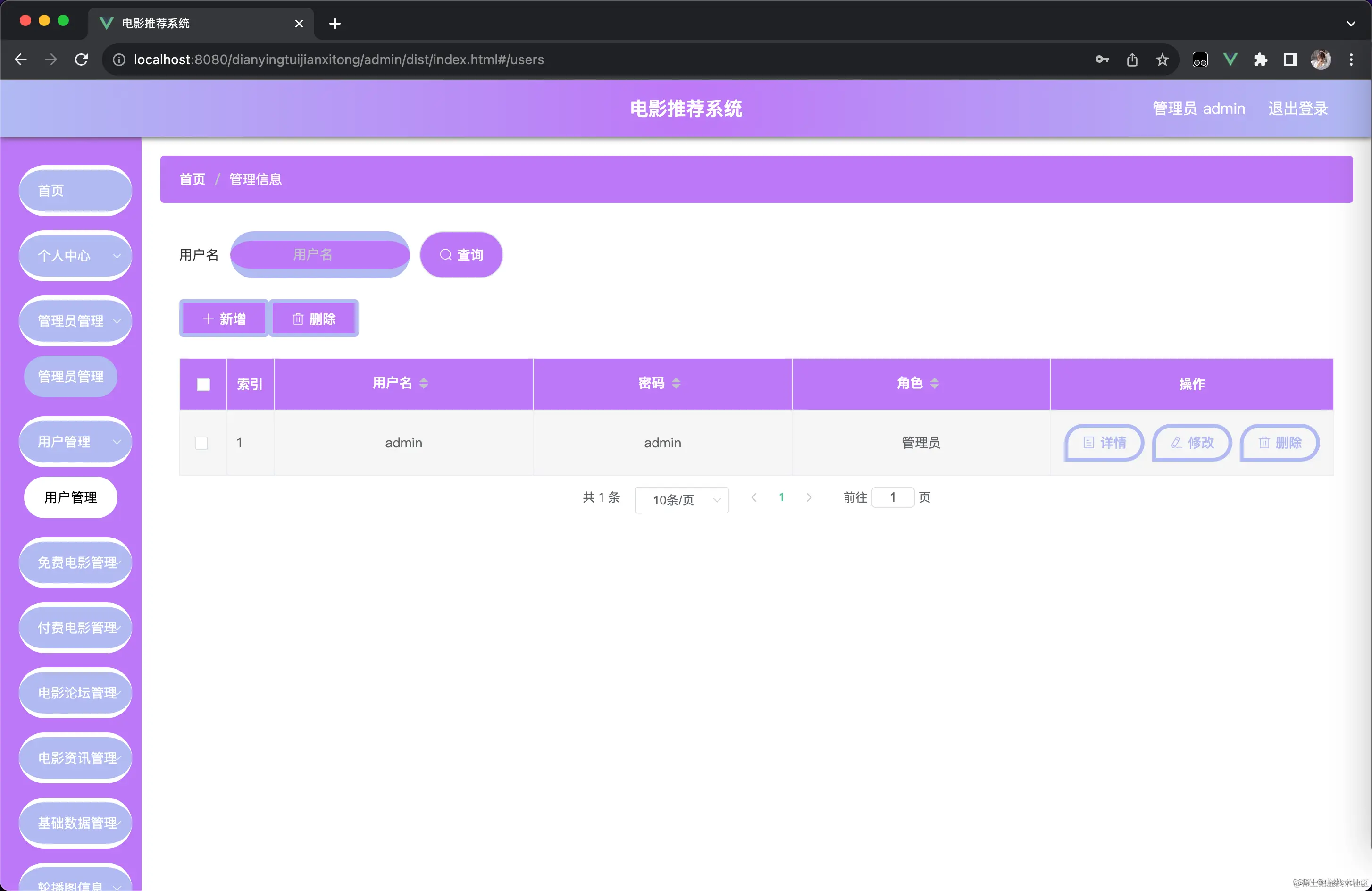Focus the 用户名 search input field
This screenshot has height=891, width=1372.
click(x=320, y=255)
